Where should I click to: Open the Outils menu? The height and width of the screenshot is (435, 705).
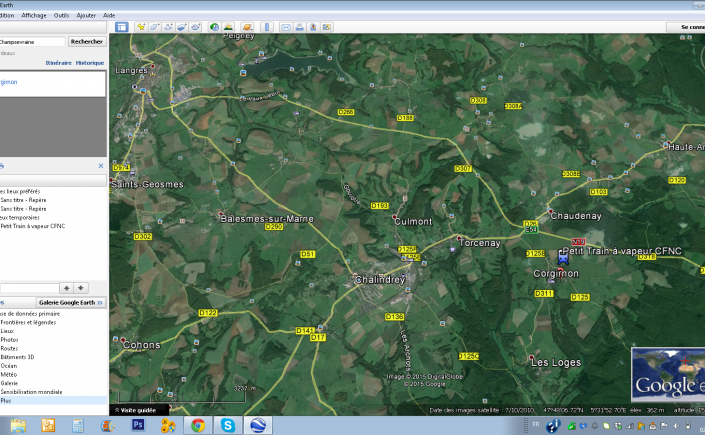click(x=62, y=16)
